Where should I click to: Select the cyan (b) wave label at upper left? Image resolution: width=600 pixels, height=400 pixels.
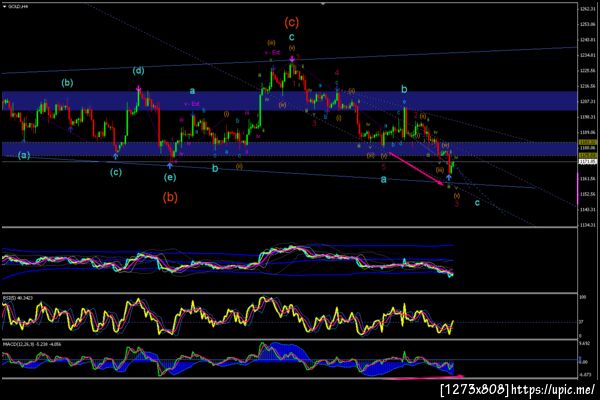click(x=67, y=82)
